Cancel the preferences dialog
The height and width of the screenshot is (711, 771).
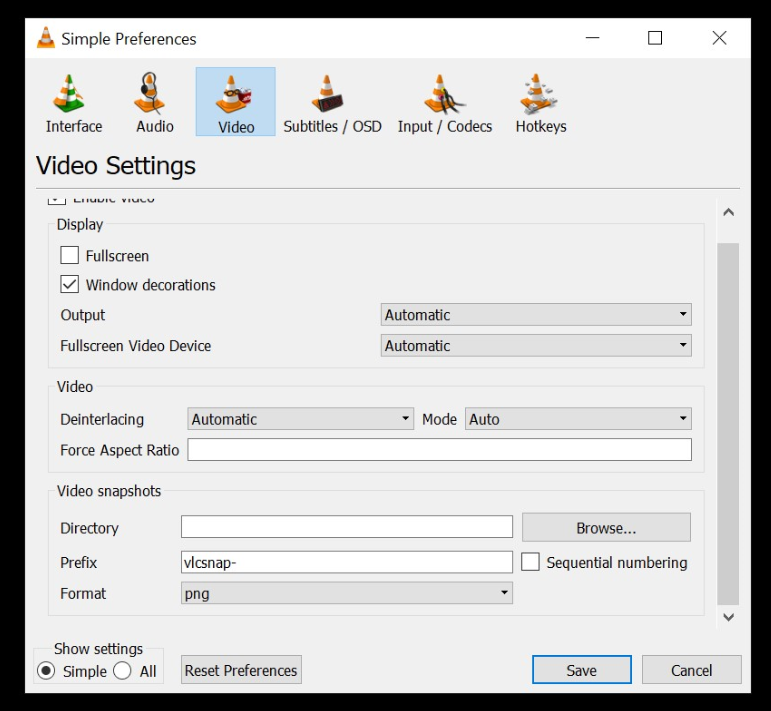tap(691, 670)
